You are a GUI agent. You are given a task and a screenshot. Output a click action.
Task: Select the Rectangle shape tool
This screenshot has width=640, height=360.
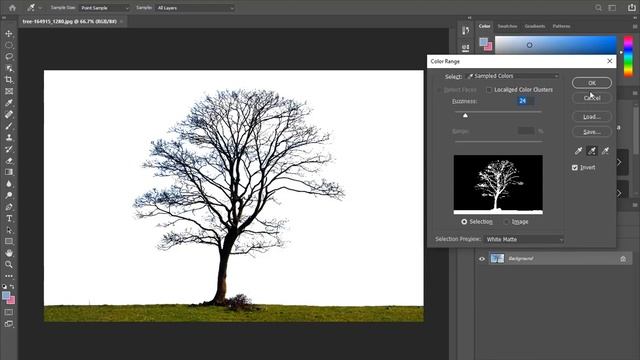pyautogui.click(x=9, y=241)
